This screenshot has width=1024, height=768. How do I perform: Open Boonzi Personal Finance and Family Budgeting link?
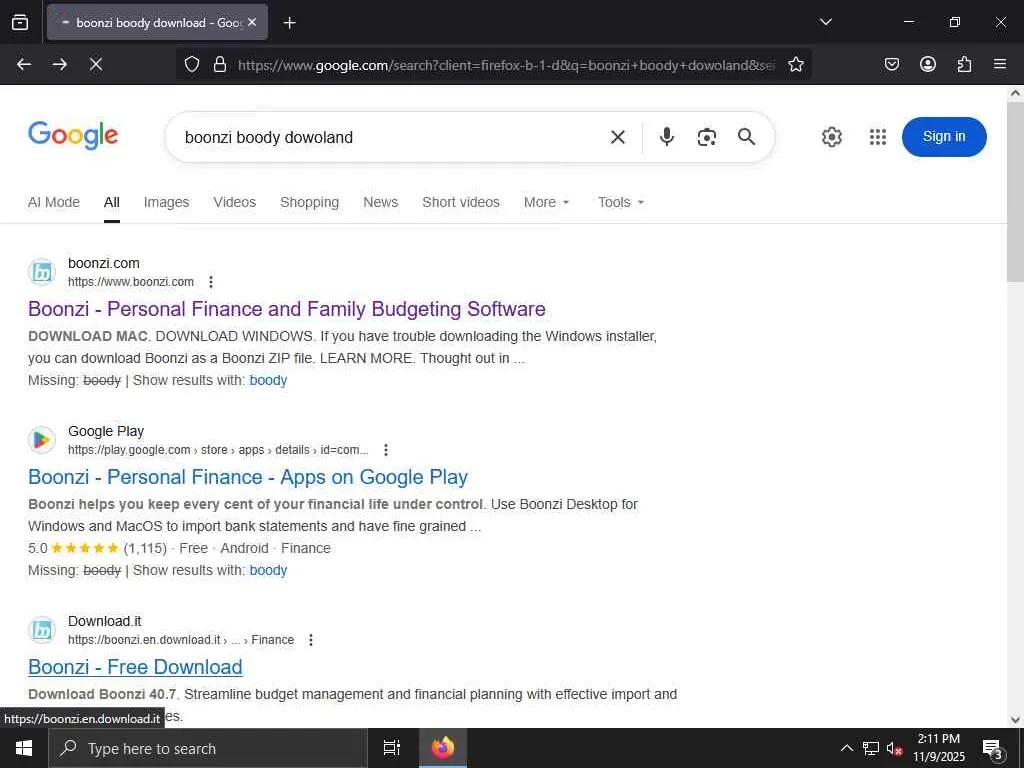[x=287, y=308]
